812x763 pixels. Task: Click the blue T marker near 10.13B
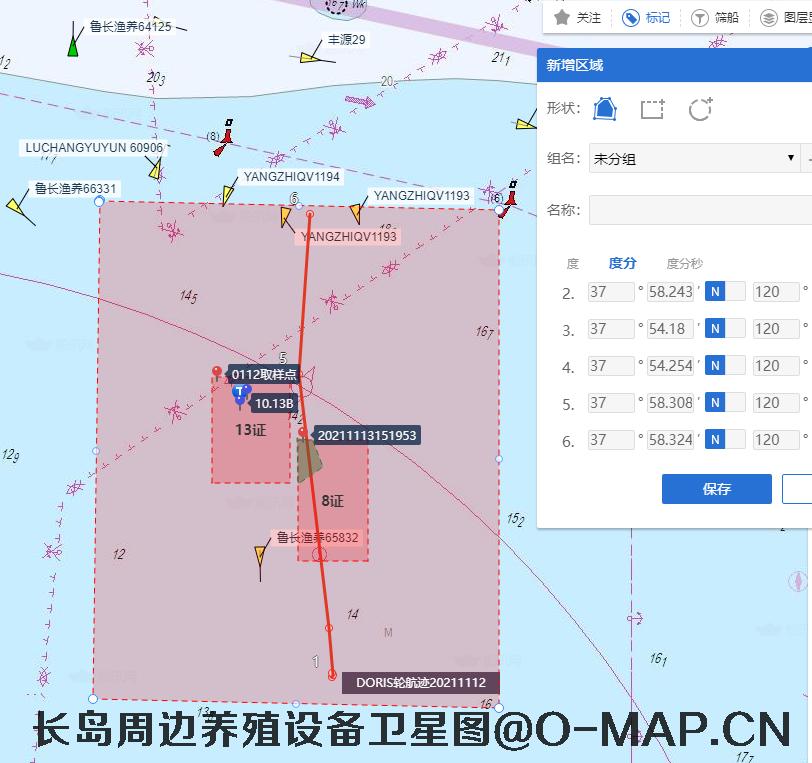coord(239,395)
